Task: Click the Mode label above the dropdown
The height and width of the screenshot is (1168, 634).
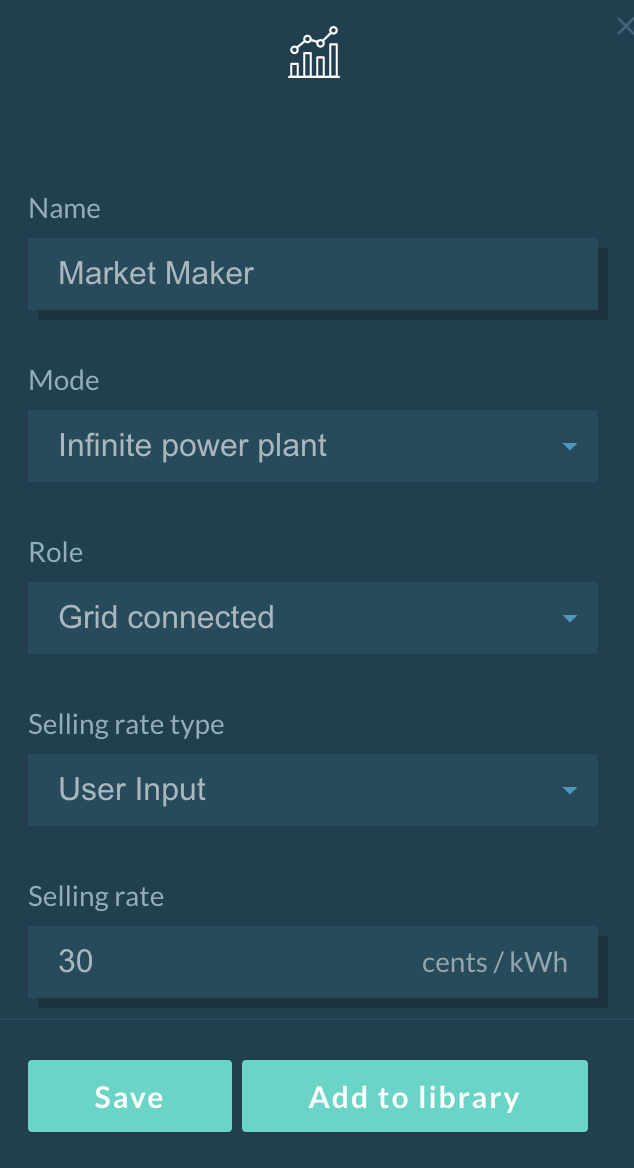Action: click(x=63, y=381)
